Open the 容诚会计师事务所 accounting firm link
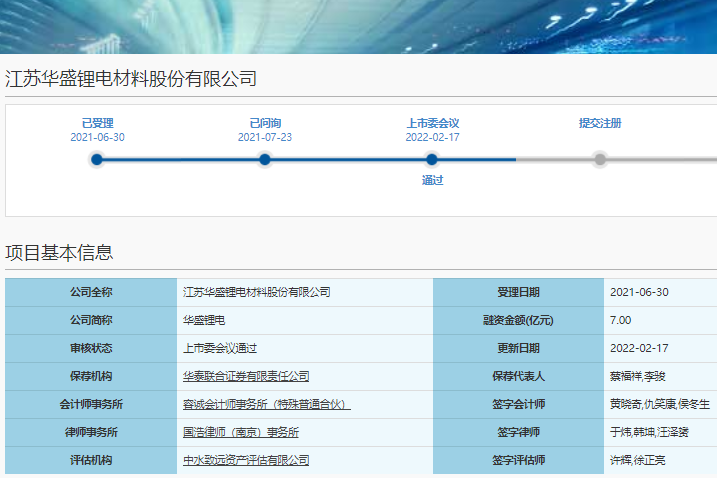Image resolution: width=717 pixels, height=478 pixels. pos(266,404)
